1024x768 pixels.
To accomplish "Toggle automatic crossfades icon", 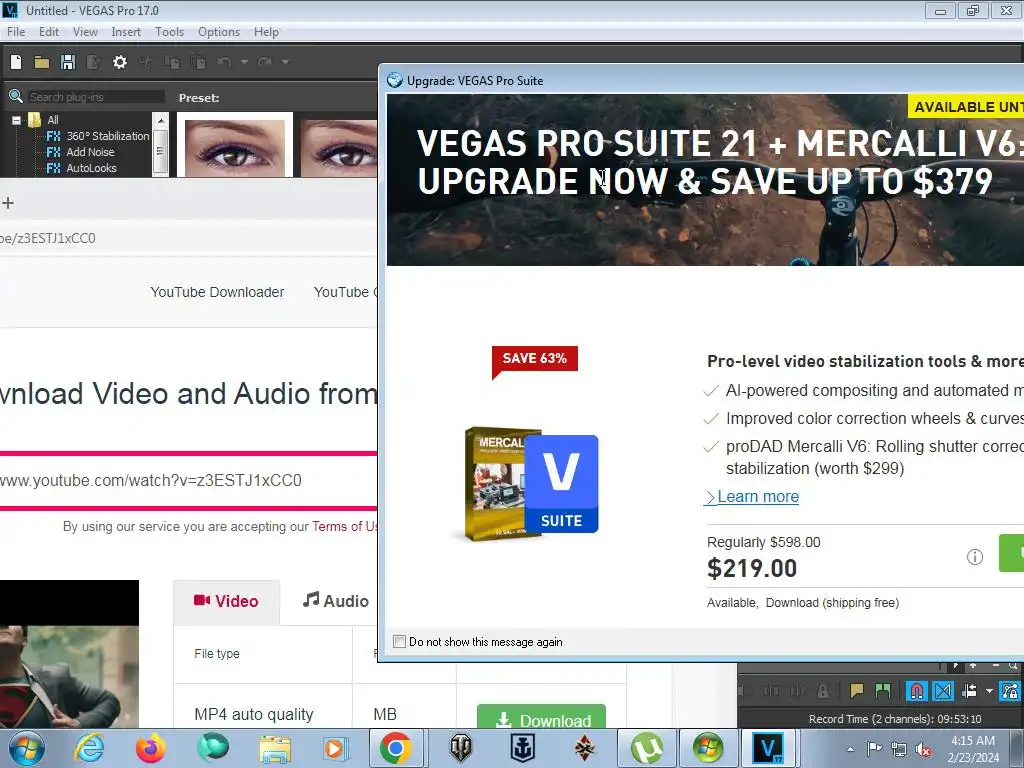I will (x=943, y=690).
